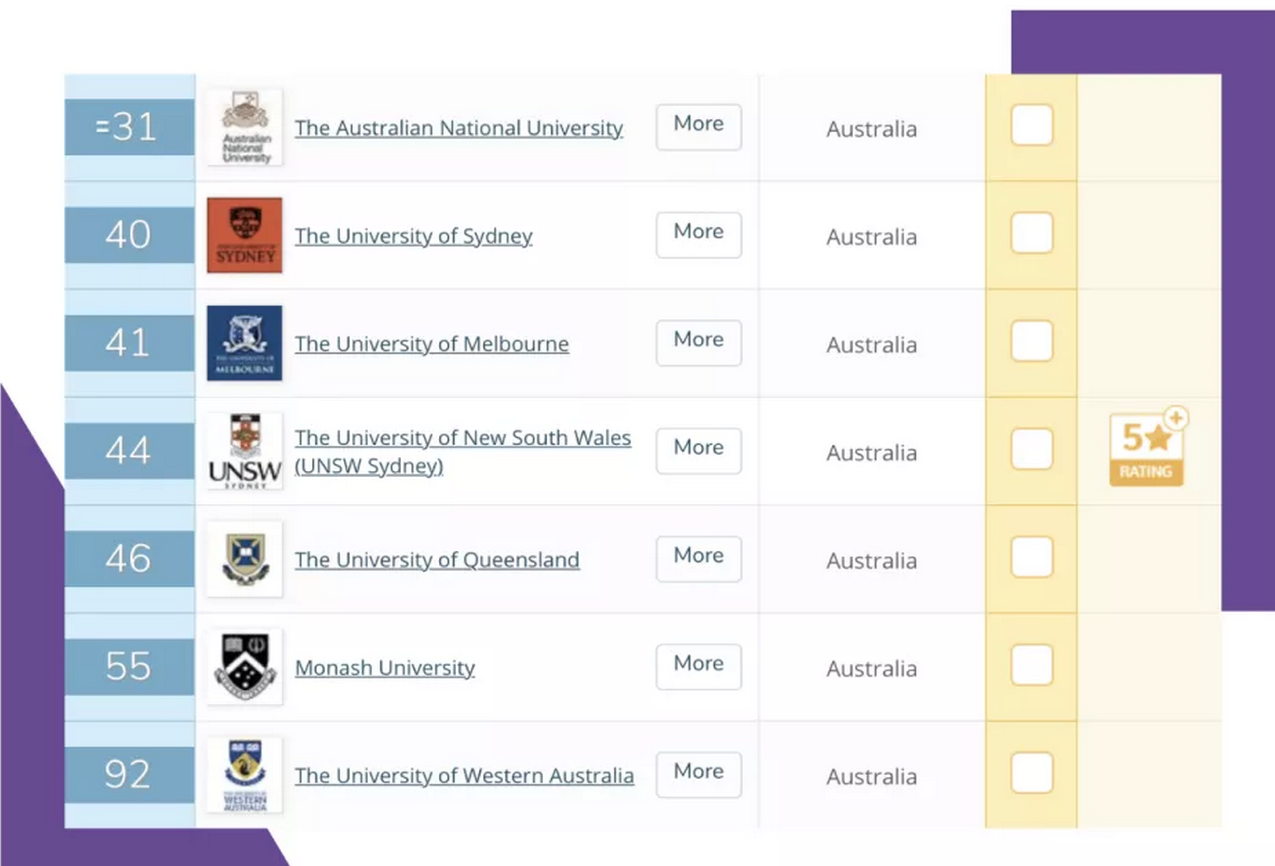Expand More for University of Queensland
Viewport: 1275px width, 866px height.
[x=698, y=558]
